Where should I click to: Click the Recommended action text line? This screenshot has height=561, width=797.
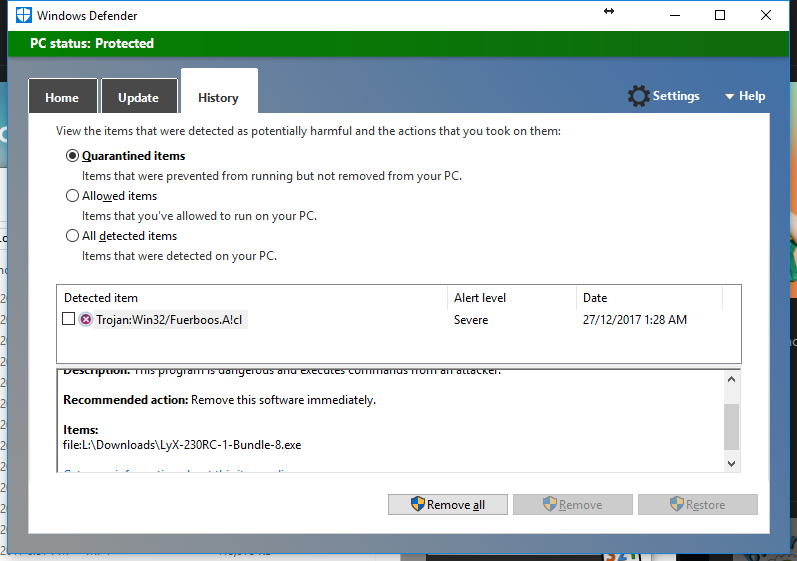(x=220, y=400)
